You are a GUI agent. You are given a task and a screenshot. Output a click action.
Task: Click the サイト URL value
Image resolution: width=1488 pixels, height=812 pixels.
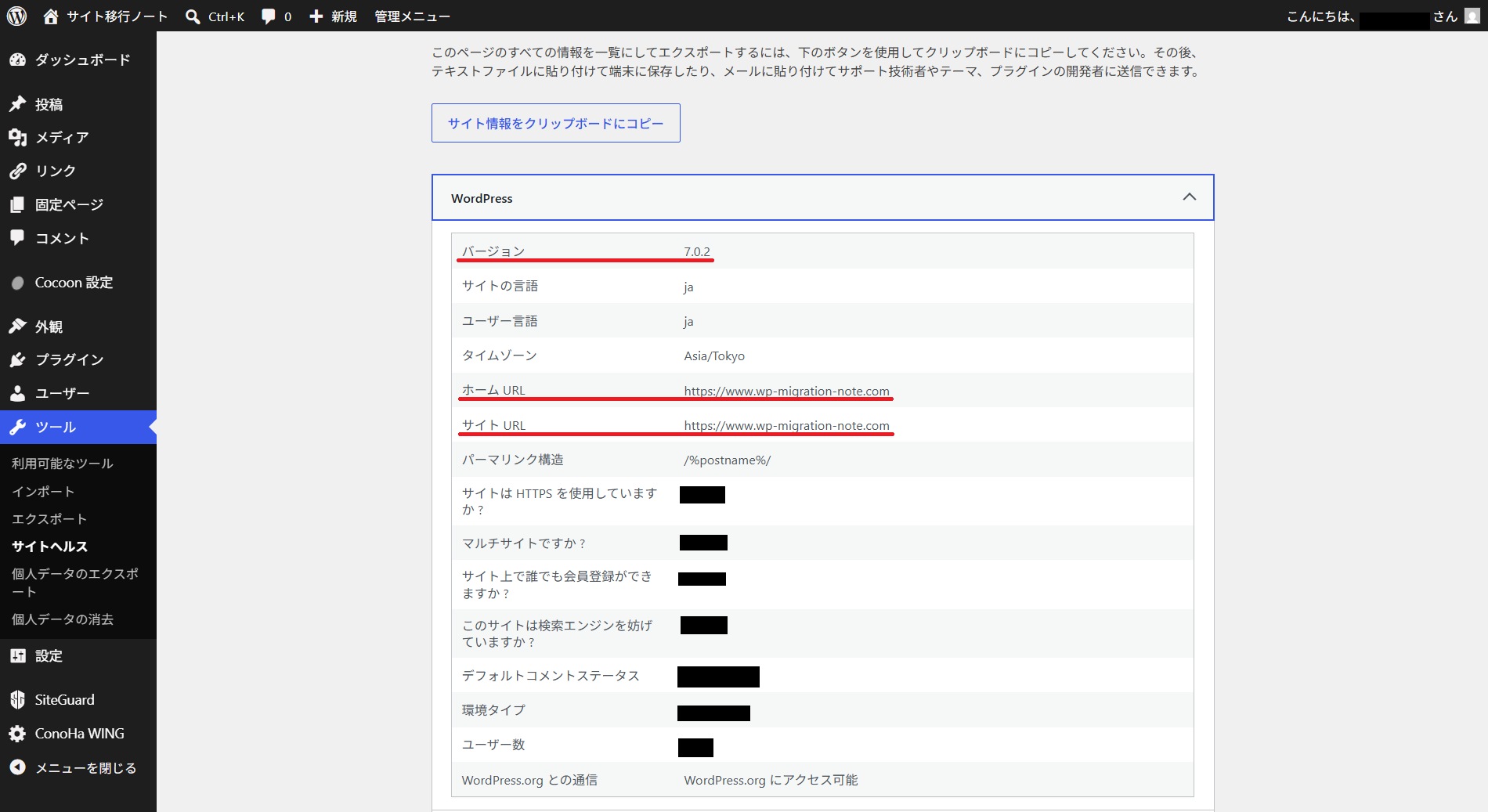tap(786, 425)
